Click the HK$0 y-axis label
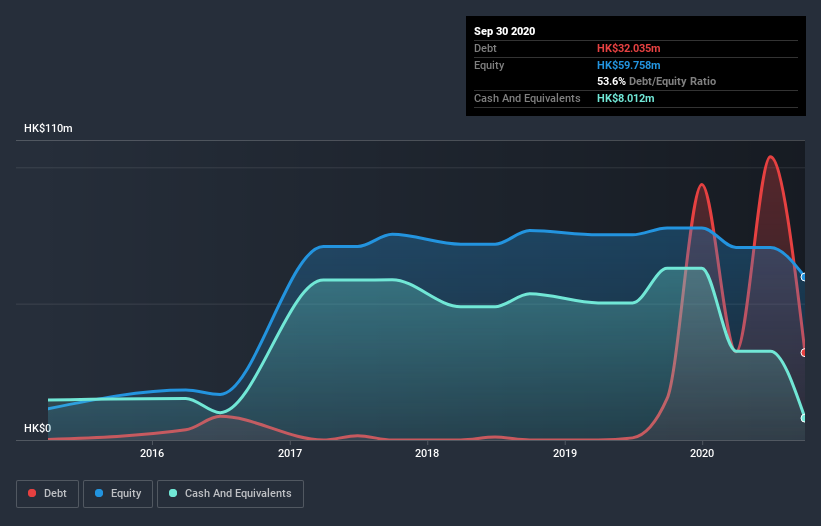This screenshot has height=526, width=821. pos(38,428)
